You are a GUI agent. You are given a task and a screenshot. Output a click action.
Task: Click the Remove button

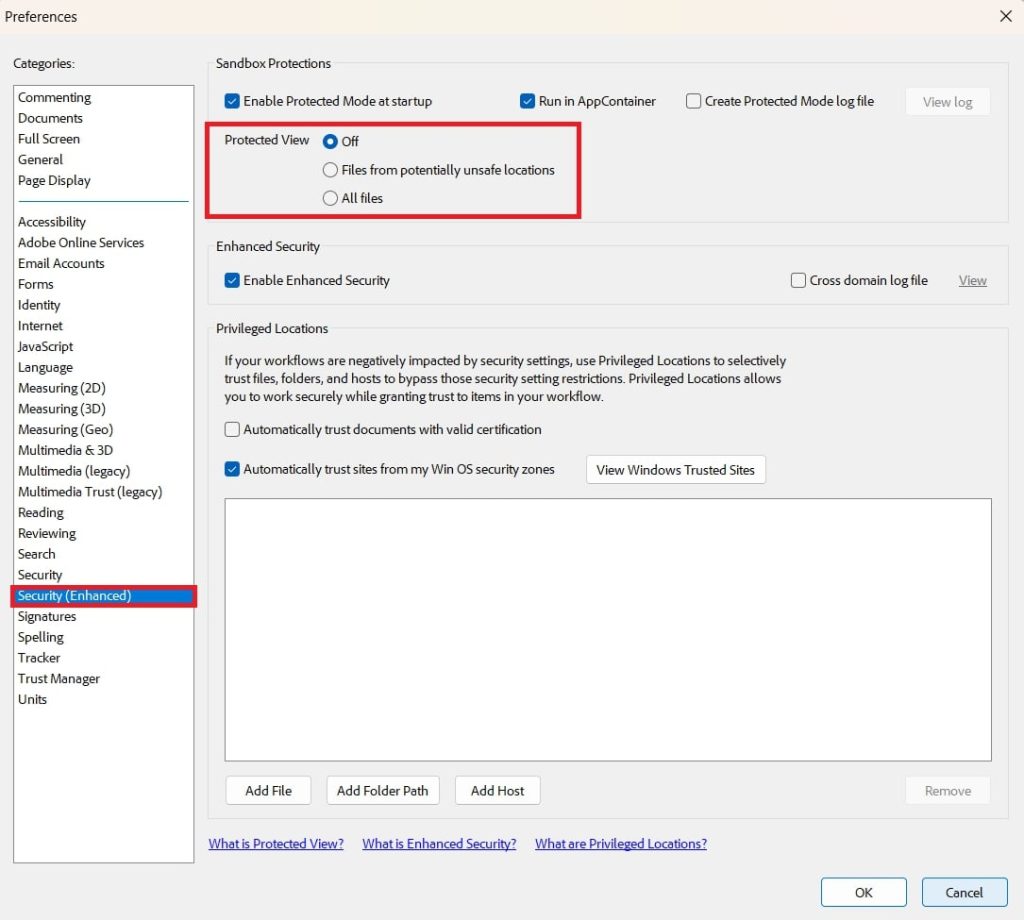click(948, 791)
